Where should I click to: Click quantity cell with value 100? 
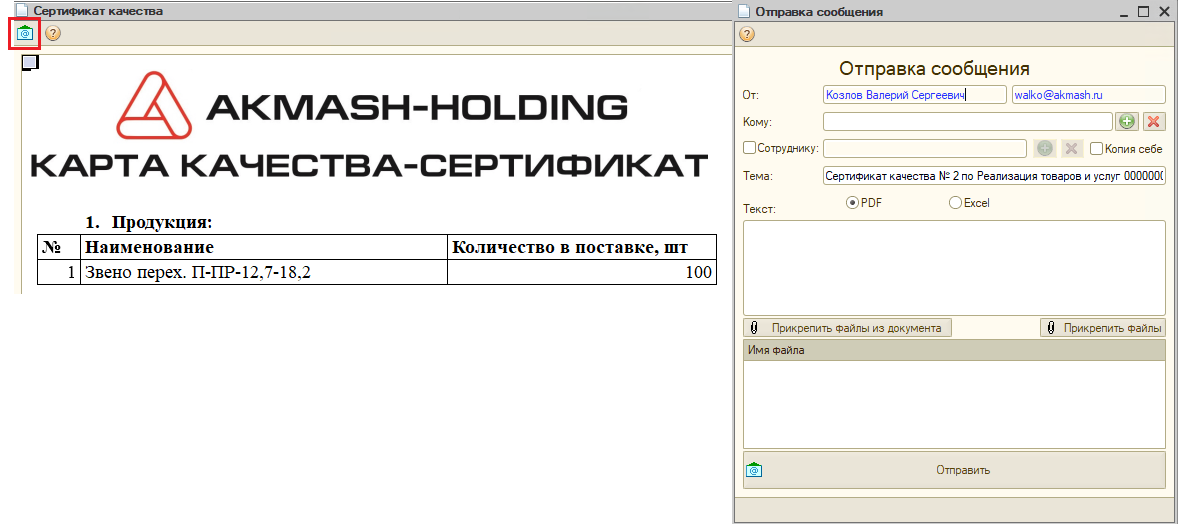(x=582, y=272)
